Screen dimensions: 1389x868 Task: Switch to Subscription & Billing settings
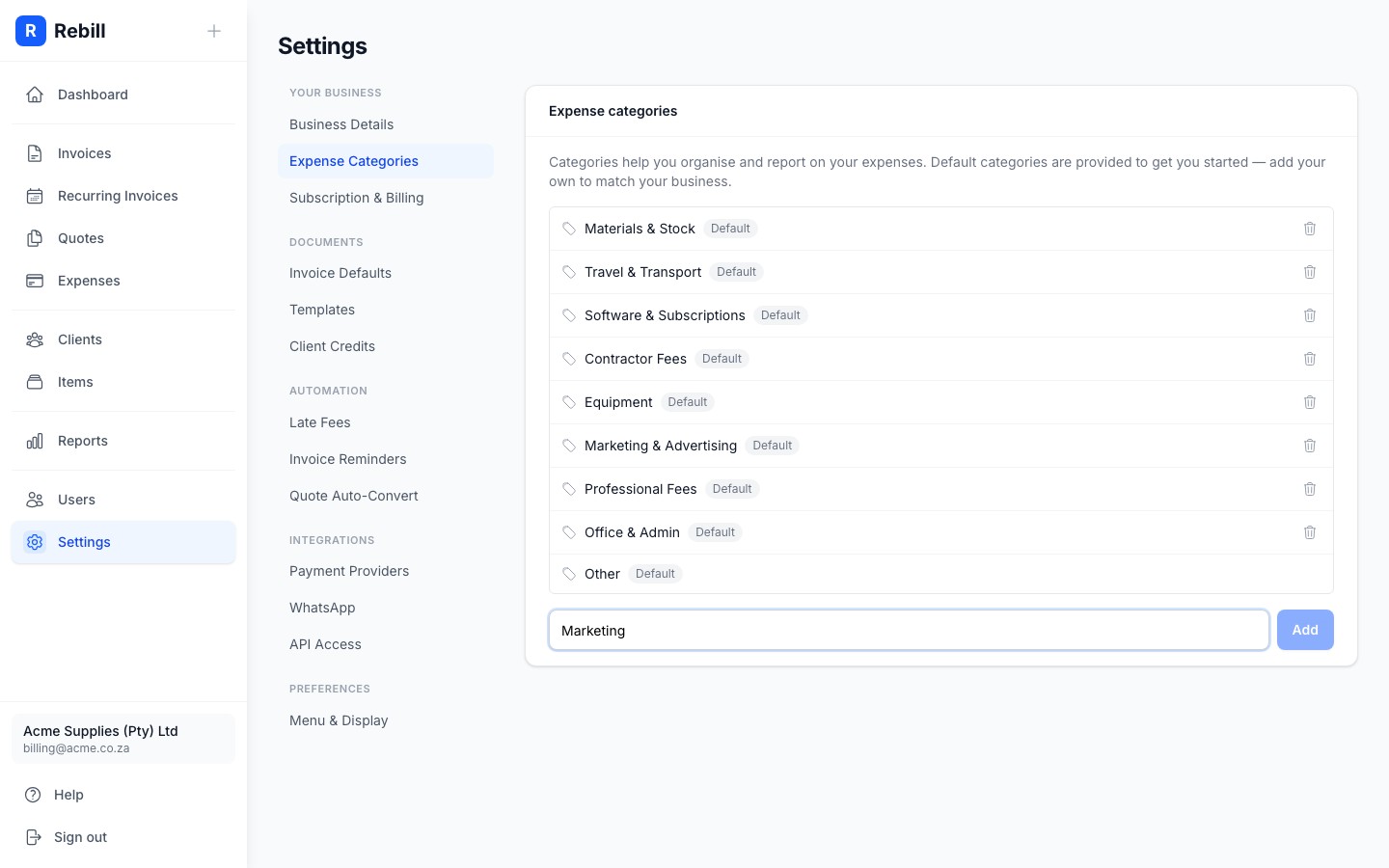point(357,198)
